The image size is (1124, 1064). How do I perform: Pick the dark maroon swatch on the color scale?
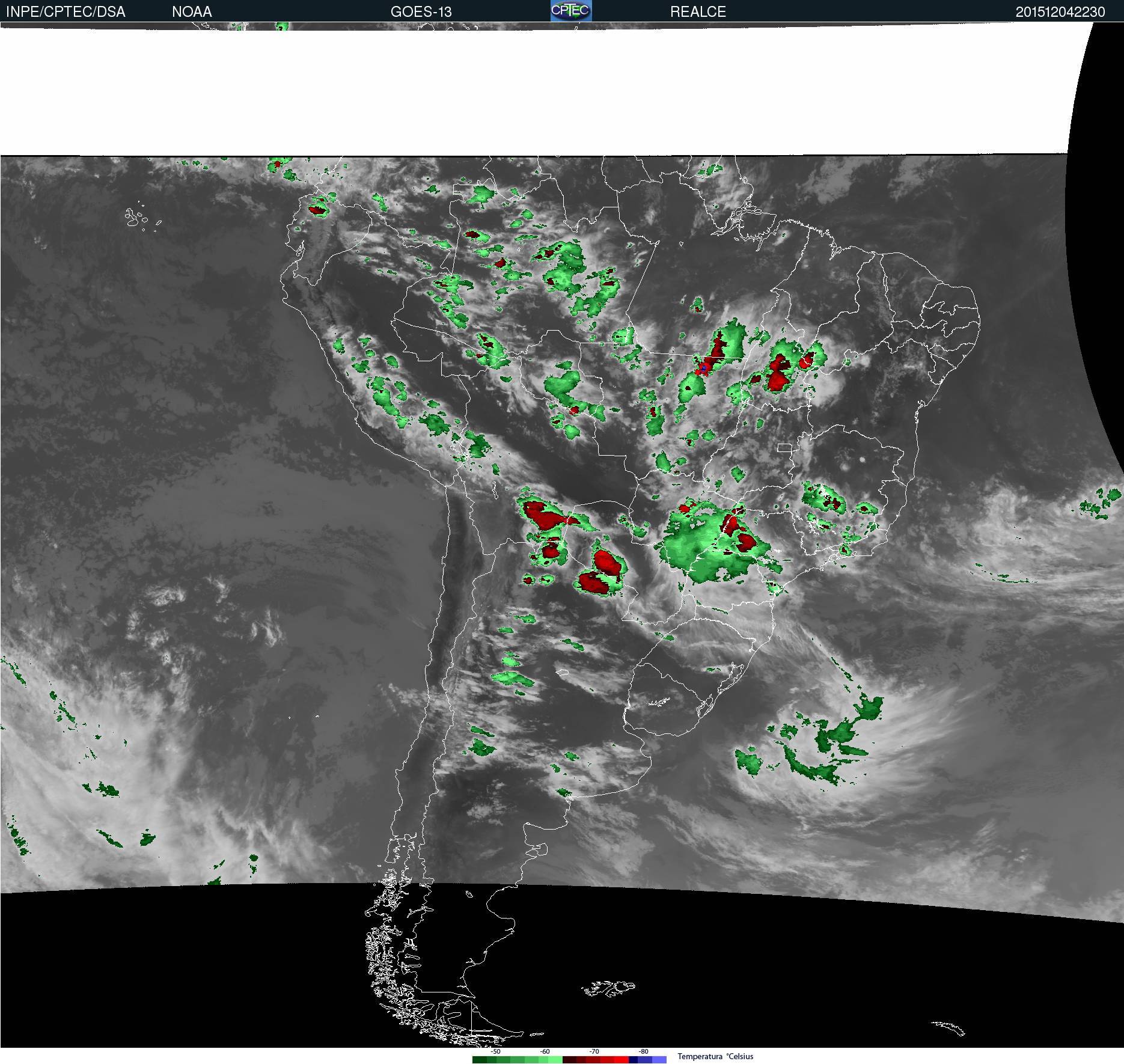(x=570, y=1060)
